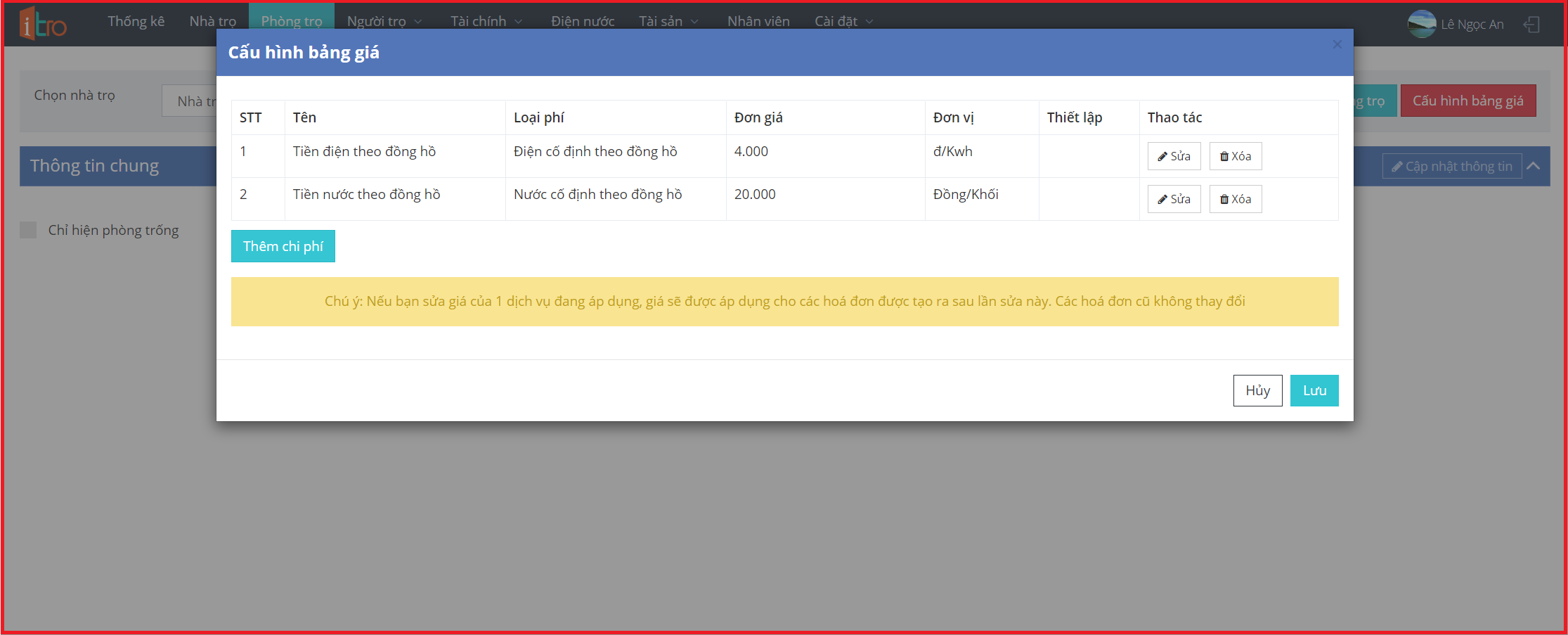Edit the Tiền điện theo đồng hồ row
The image size is (1568, 635).
(x=1174, y=156)
